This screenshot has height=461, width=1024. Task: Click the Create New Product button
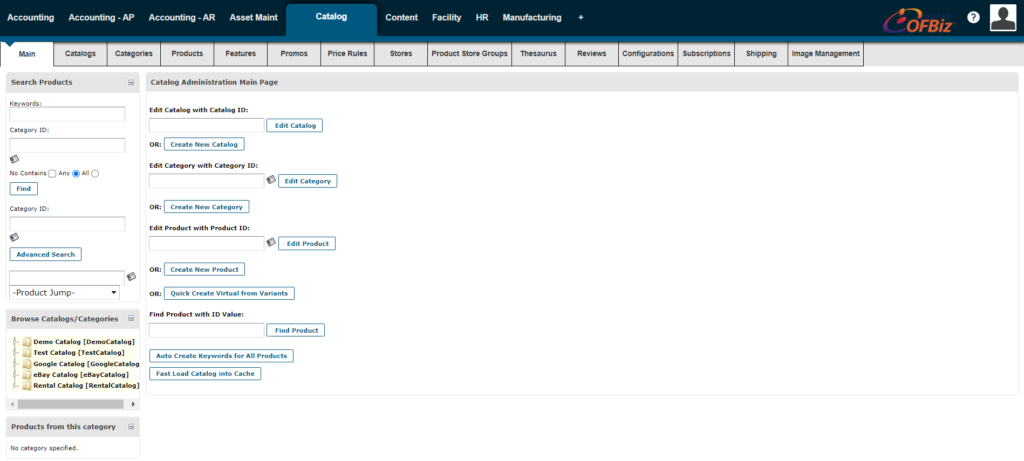[x=204, y=269]
